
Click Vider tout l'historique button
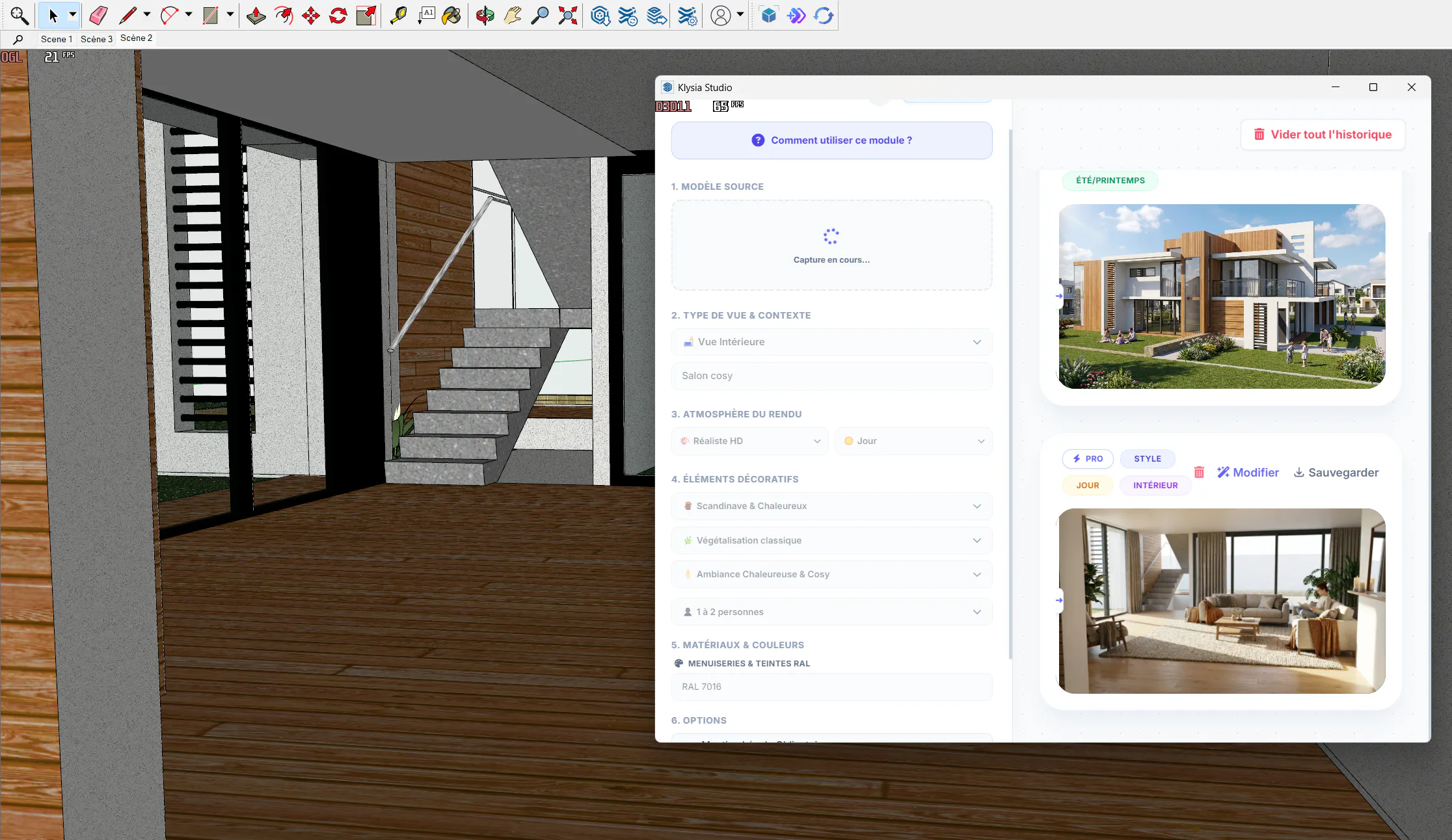(1323, 135)
